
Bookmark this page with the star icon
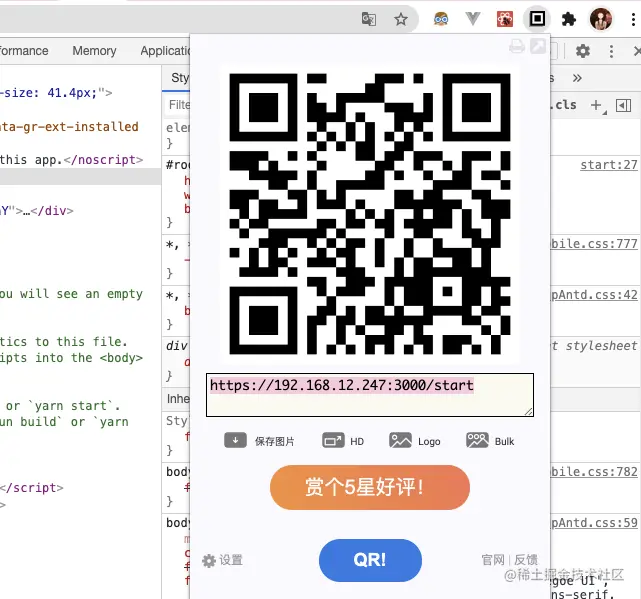(401, 19)
